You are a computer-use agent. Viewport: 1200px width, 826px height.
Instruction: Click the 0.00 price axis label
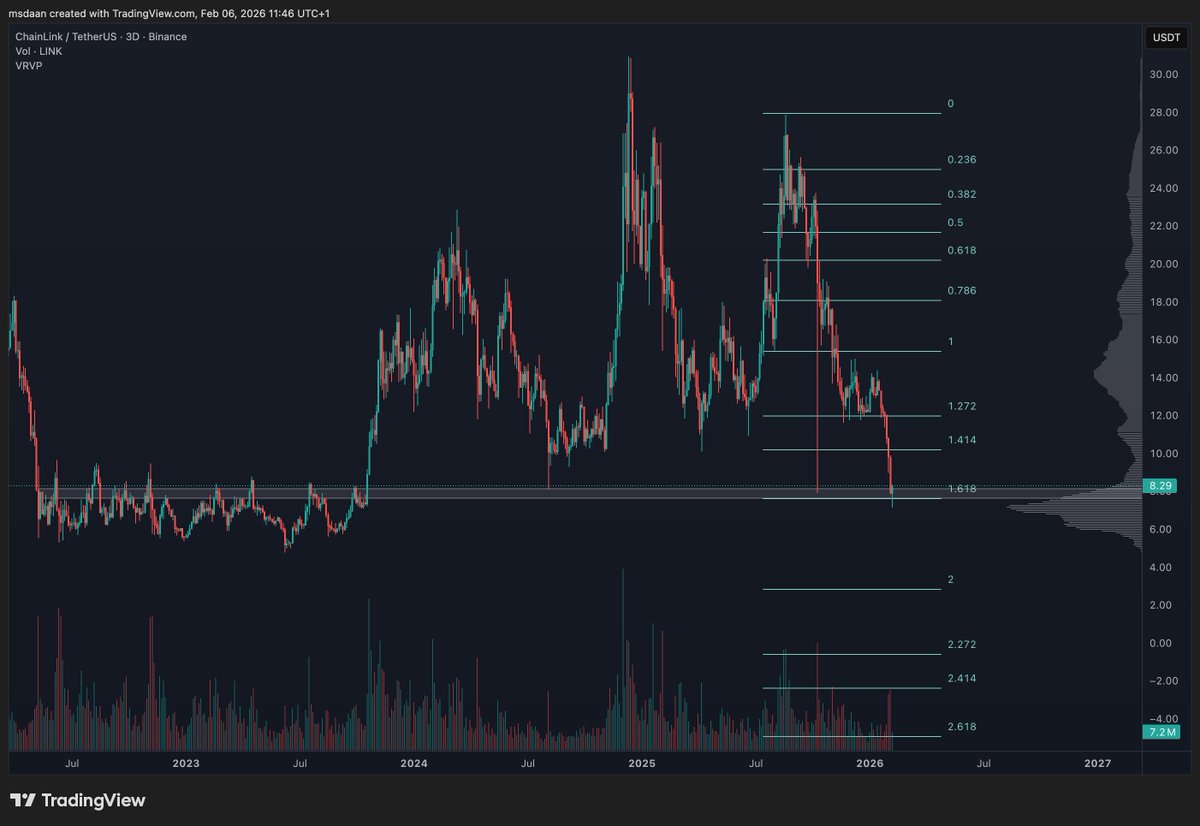(x=1161, y=643)
